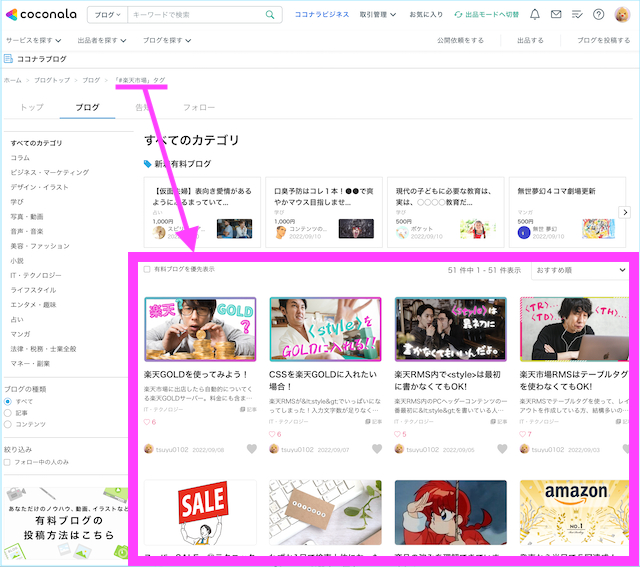Check フォロー中の人のみ filter
The width and height of the screenshot is (640, 567).
click(x=7, y=462)
